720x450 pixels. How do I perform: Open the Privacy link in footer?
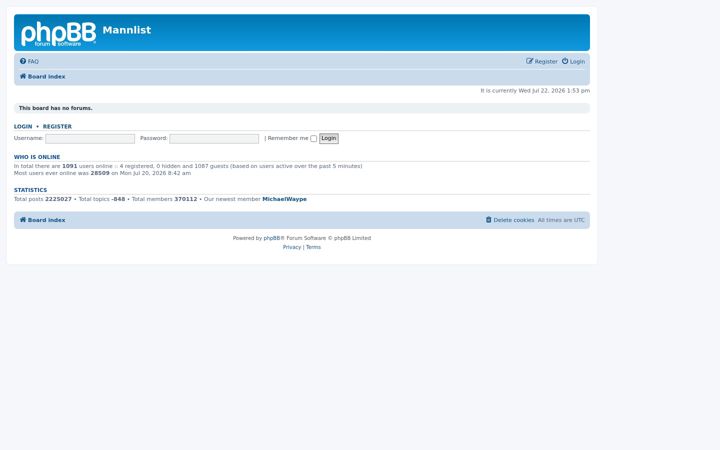point(292,247)
